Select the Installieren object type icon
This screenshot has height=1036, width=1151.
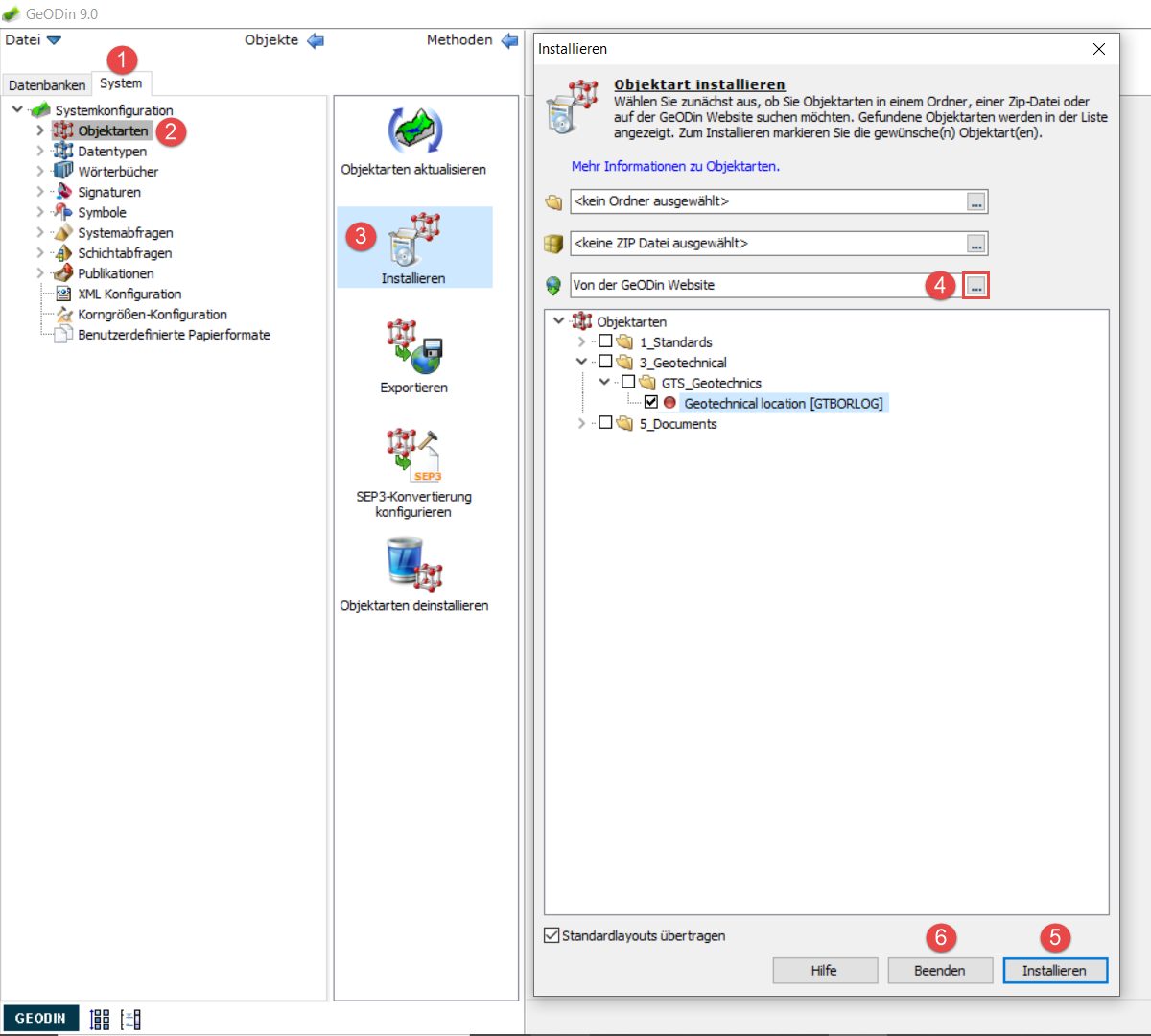[414, 240]
